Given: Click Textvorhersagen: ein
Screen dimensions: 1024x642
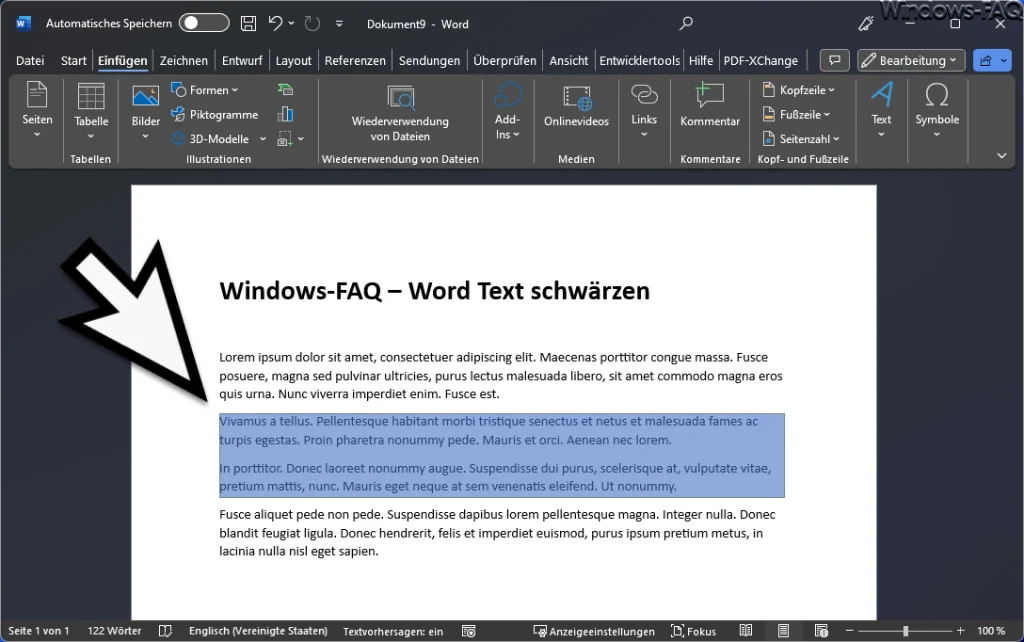Looking at the screenshot, I should [392, 631].
